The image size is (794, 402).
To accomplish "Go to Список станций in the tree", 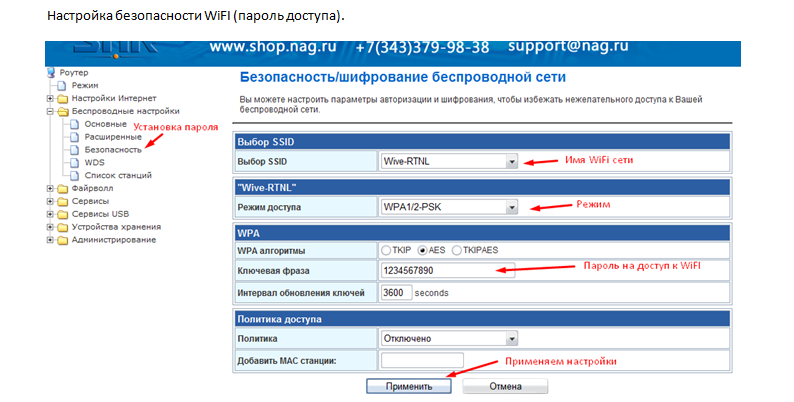I will point(117,175).
